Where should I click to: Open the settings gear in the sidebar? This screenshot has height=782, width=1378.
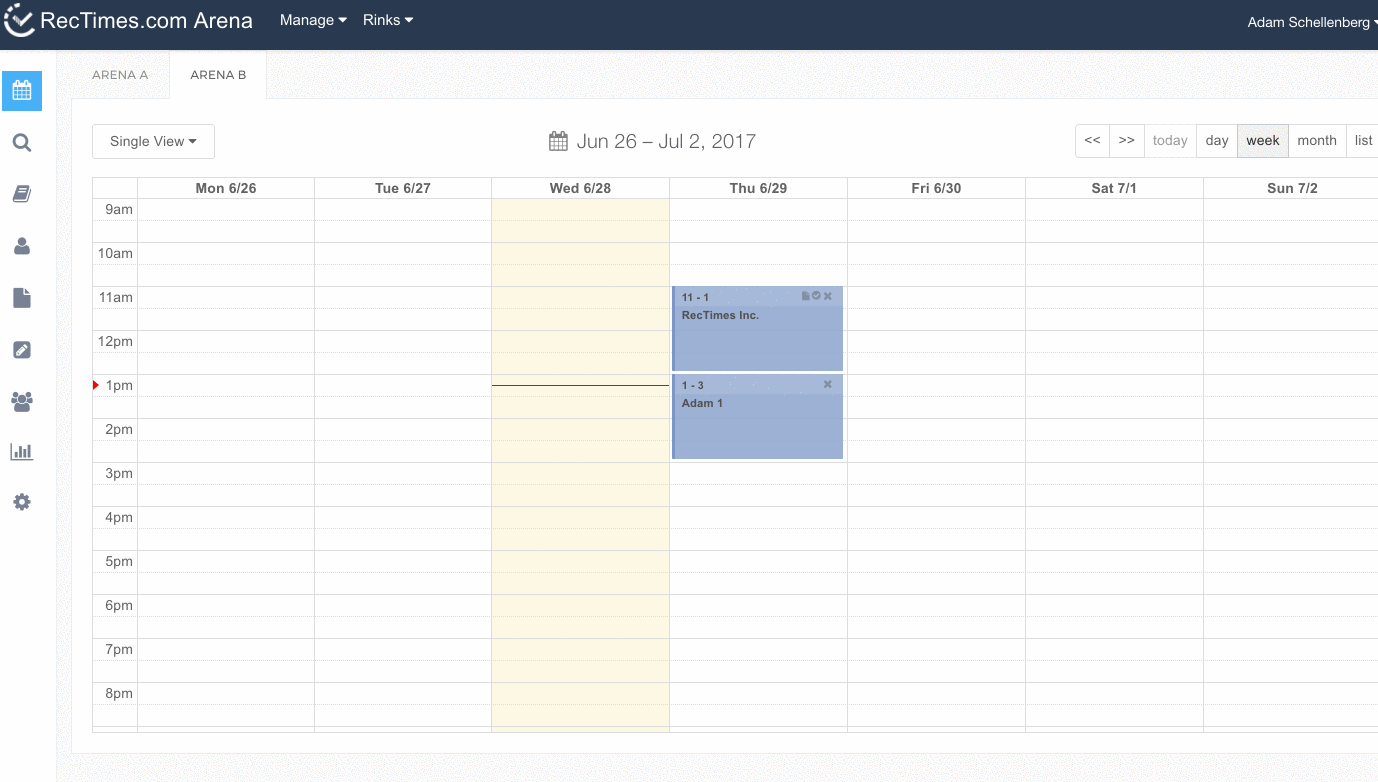pyautogui.click(x=22, y=502)
